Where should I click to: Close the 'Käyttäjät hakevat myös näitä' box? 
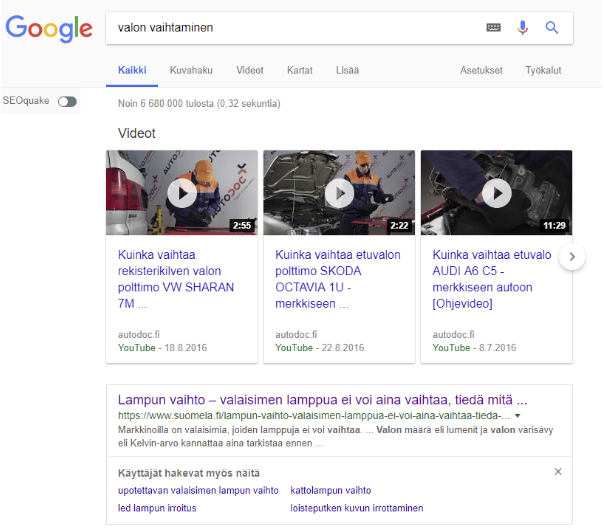[558, 471]
